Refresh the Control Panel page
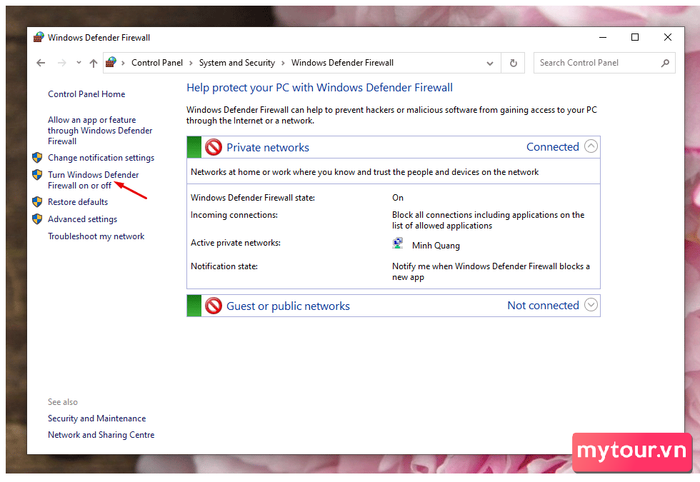This screenshot has width=700, height=482. (513, 63)
